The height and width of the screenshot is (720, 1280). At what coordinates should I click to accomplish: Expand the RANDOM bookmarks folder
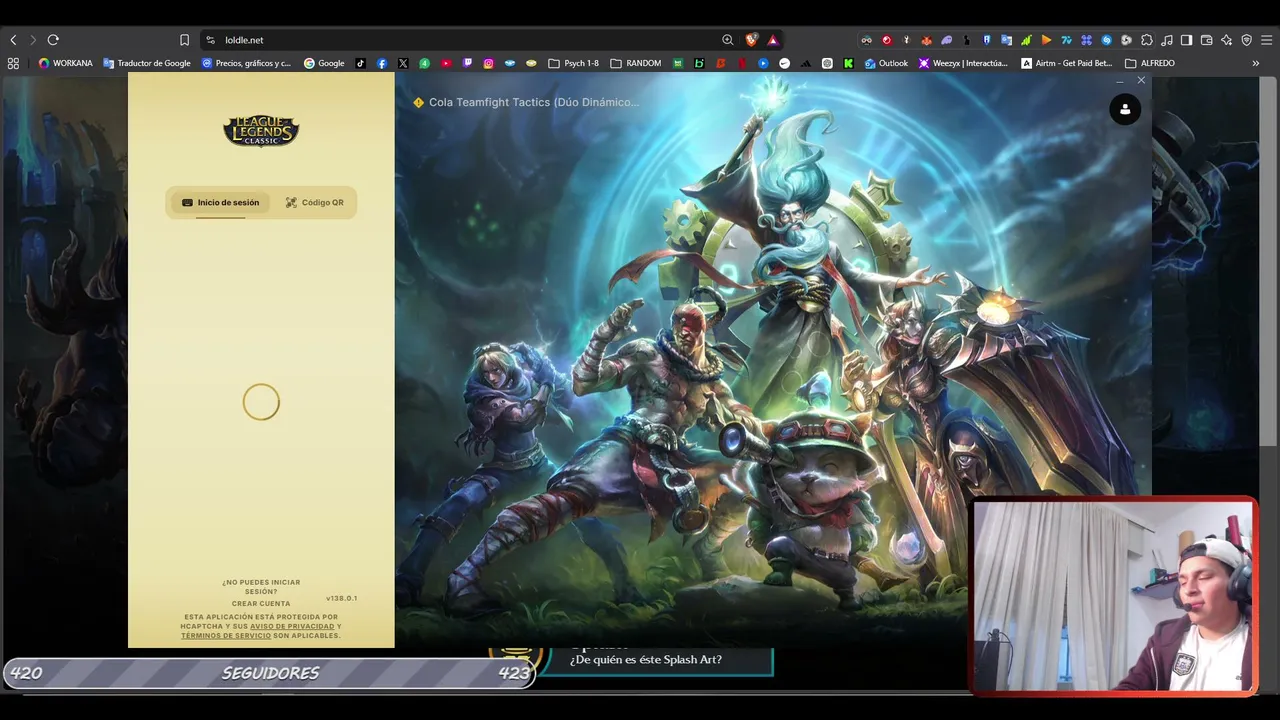click(x=636, y=63)
